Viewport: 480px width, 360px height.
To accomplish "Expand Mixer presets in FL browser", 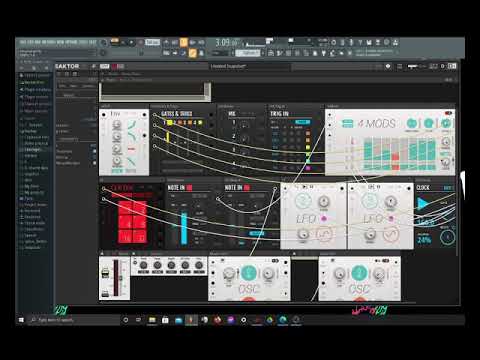I will coord(34,111).
